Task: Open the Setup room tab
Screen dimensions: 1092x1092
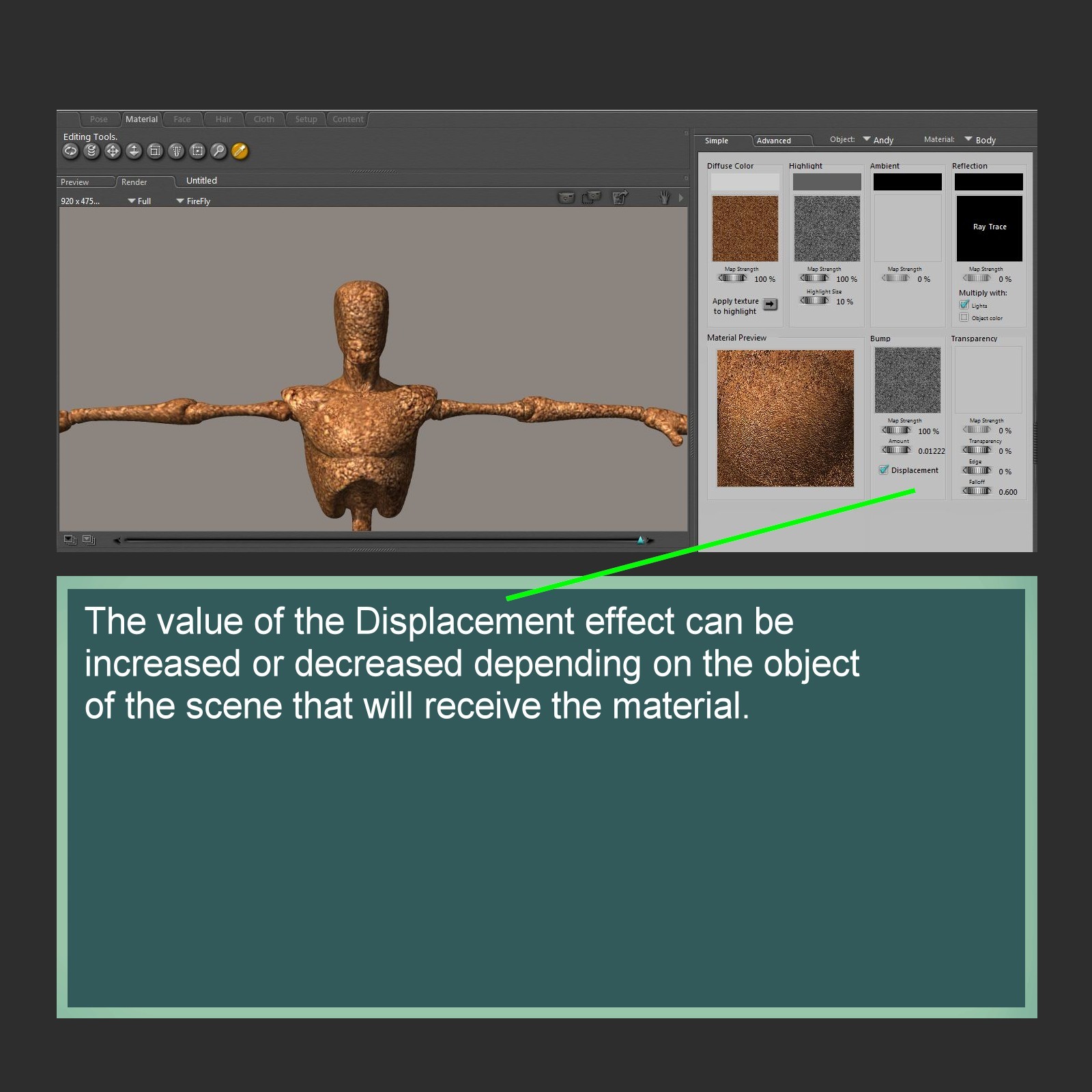Action: 306,119
